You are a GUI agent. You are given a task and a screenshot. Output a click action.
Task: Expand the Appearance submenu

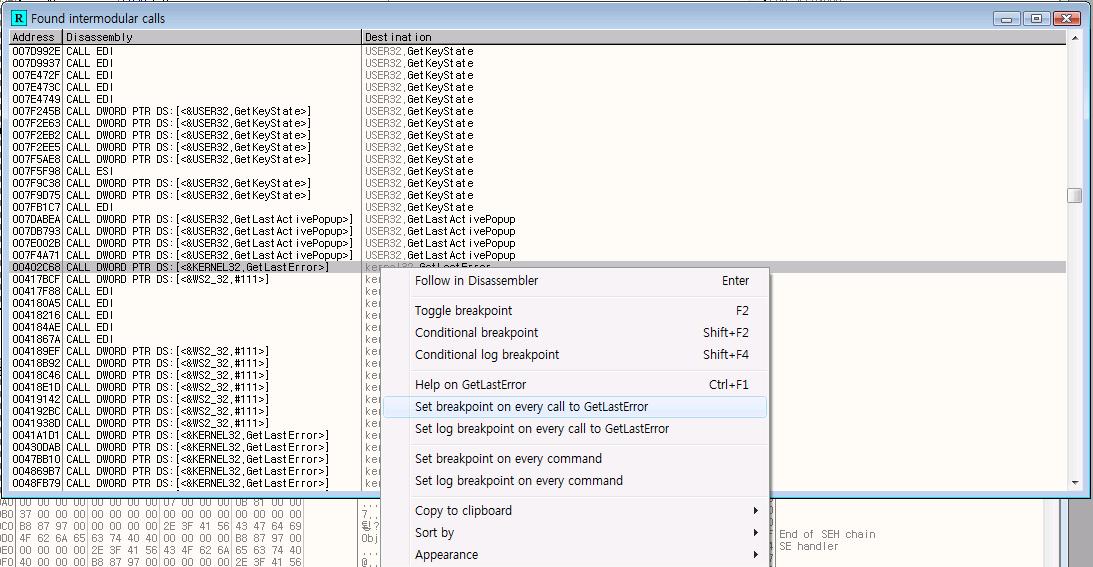[x=575, y=555]
